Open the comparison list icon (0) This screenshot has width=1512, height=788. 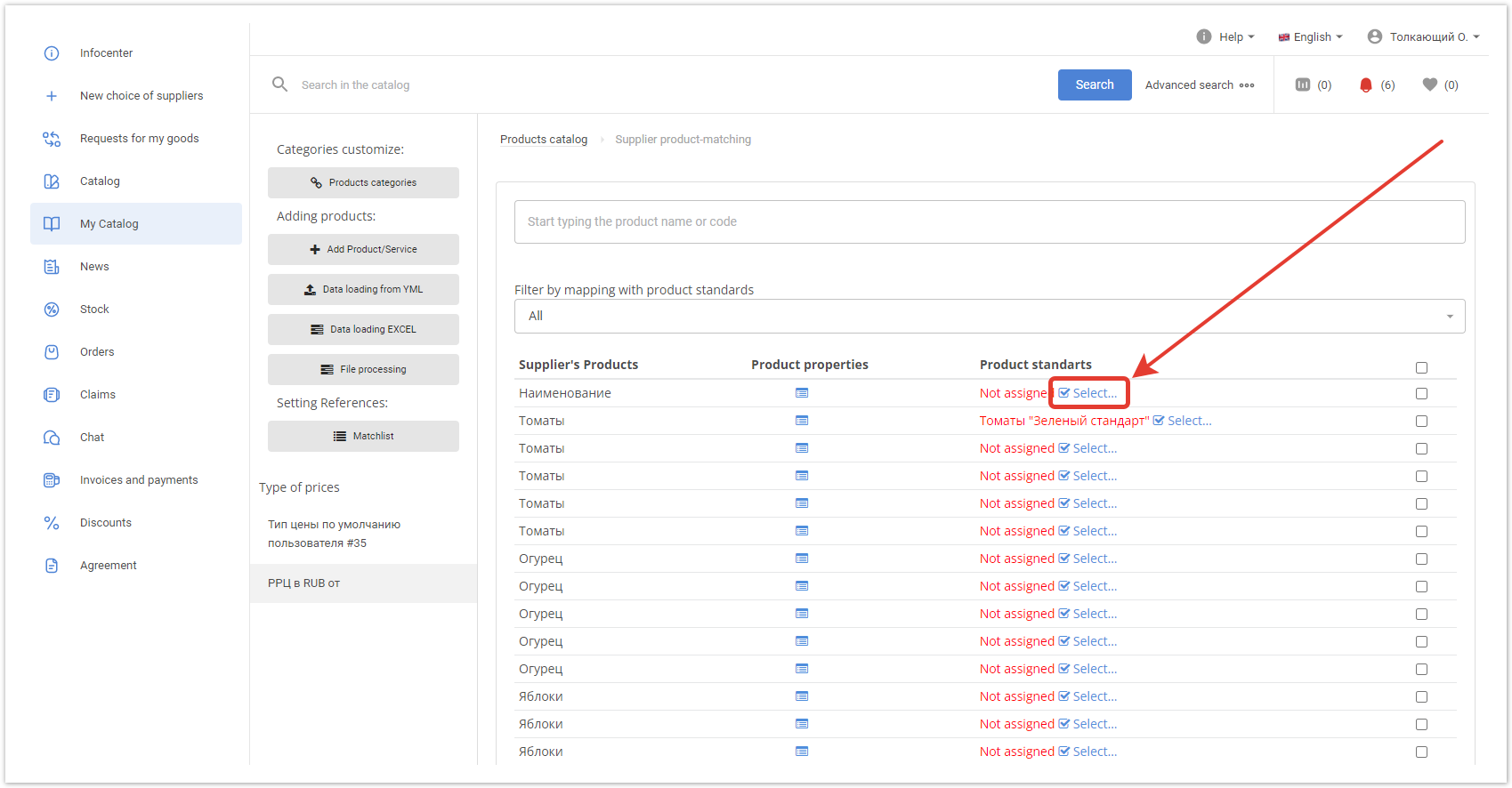point(1303,84)
